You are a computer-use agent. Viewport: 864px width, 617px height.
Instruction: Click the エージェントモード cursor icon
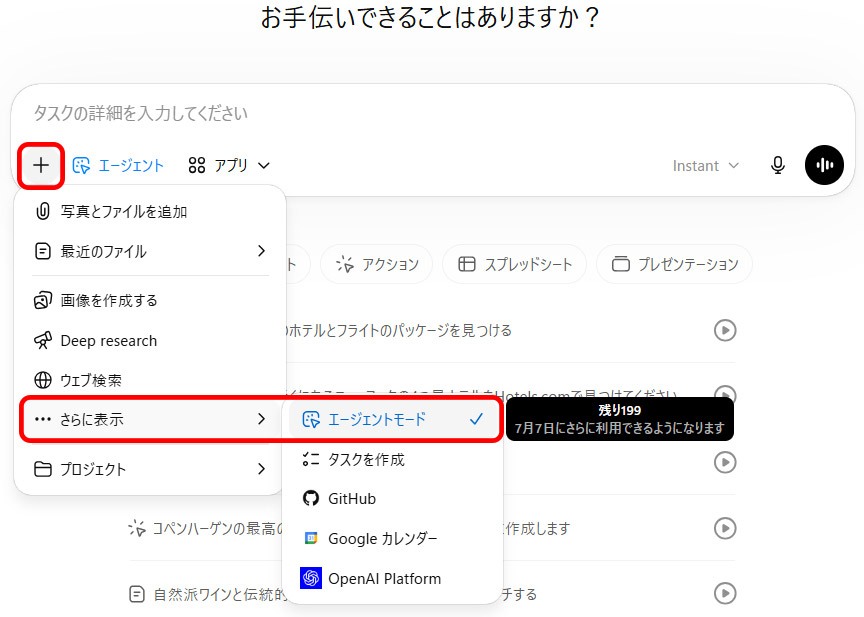tap(311, 420)
